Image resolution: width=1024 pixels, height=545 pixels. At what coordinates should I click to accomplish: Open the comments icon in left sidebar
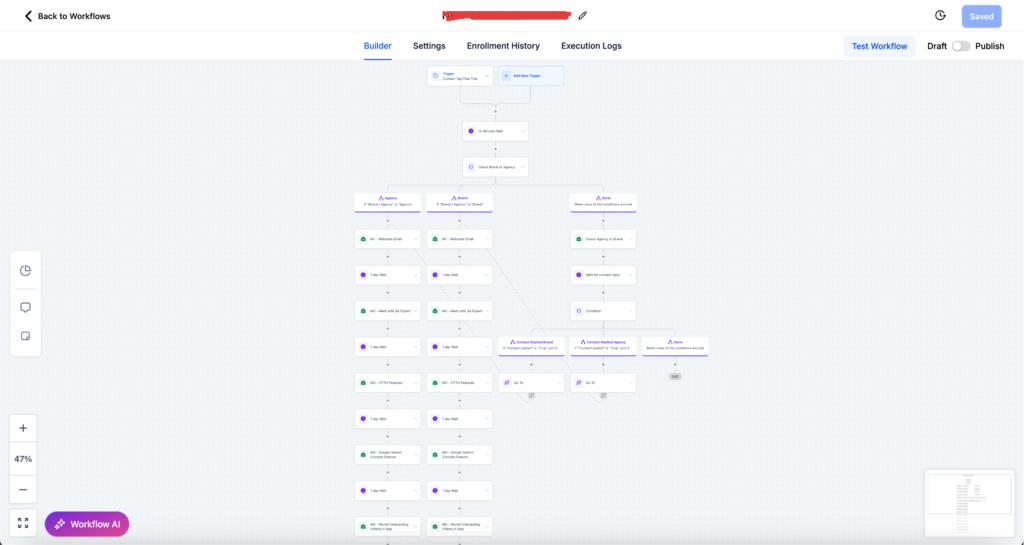(25, 307)
